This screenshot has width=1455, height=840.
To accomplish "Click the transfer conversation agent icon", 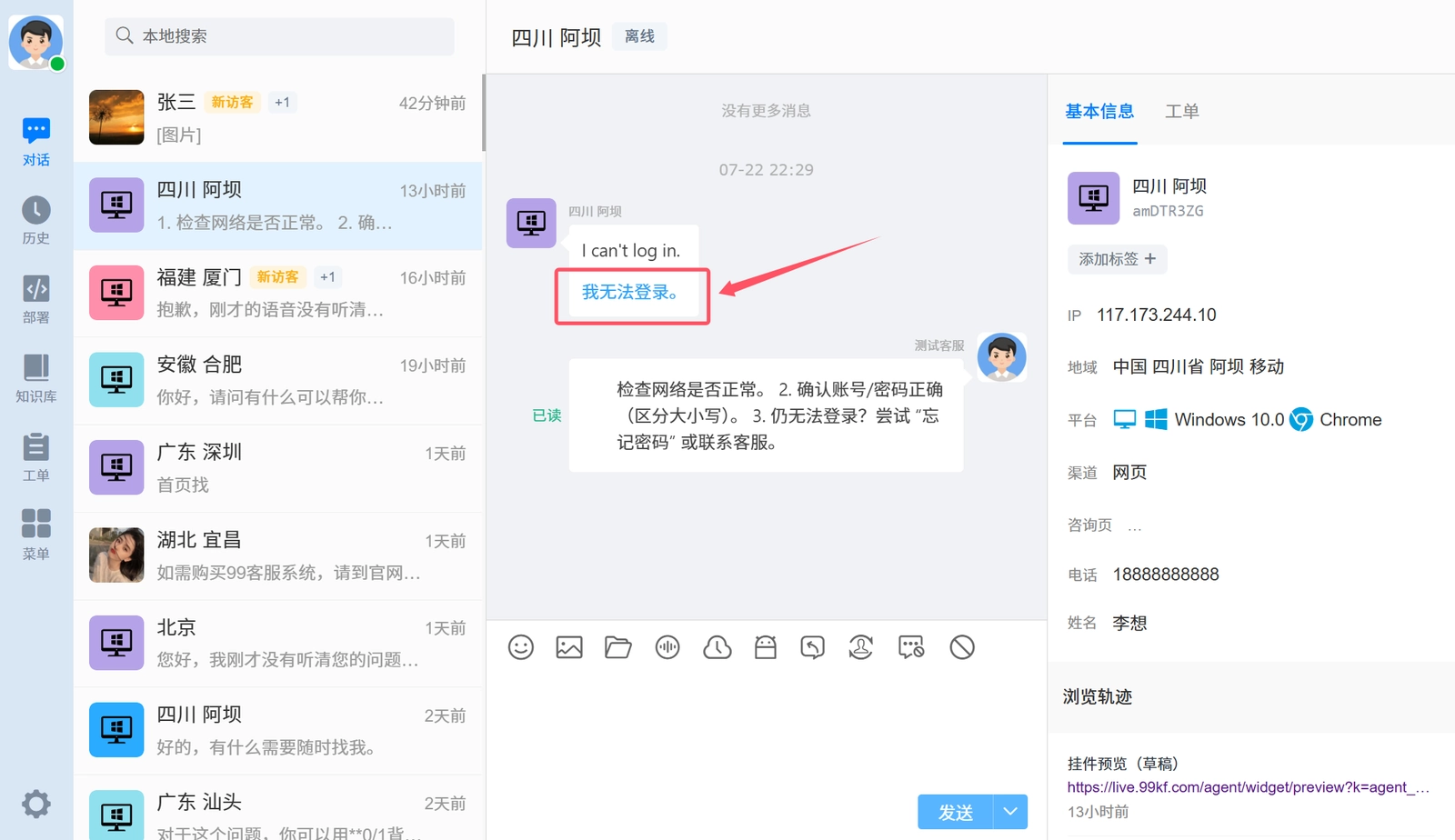I will pos(861,647).
